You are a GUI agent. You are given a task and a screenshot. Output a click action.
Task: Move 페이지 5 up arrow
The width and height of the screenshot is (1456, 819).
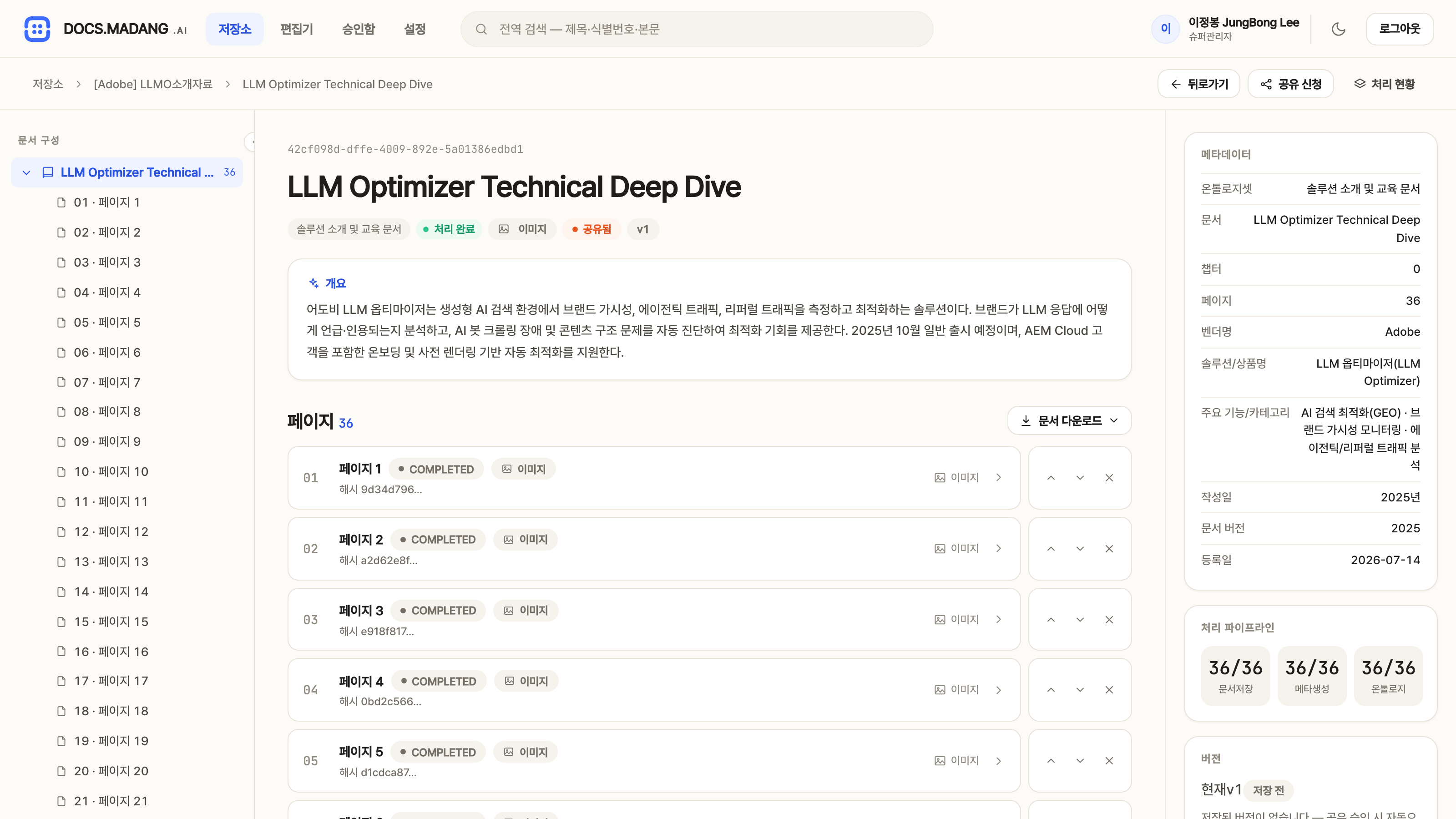pyautogui.click(x=1051, y=761)
